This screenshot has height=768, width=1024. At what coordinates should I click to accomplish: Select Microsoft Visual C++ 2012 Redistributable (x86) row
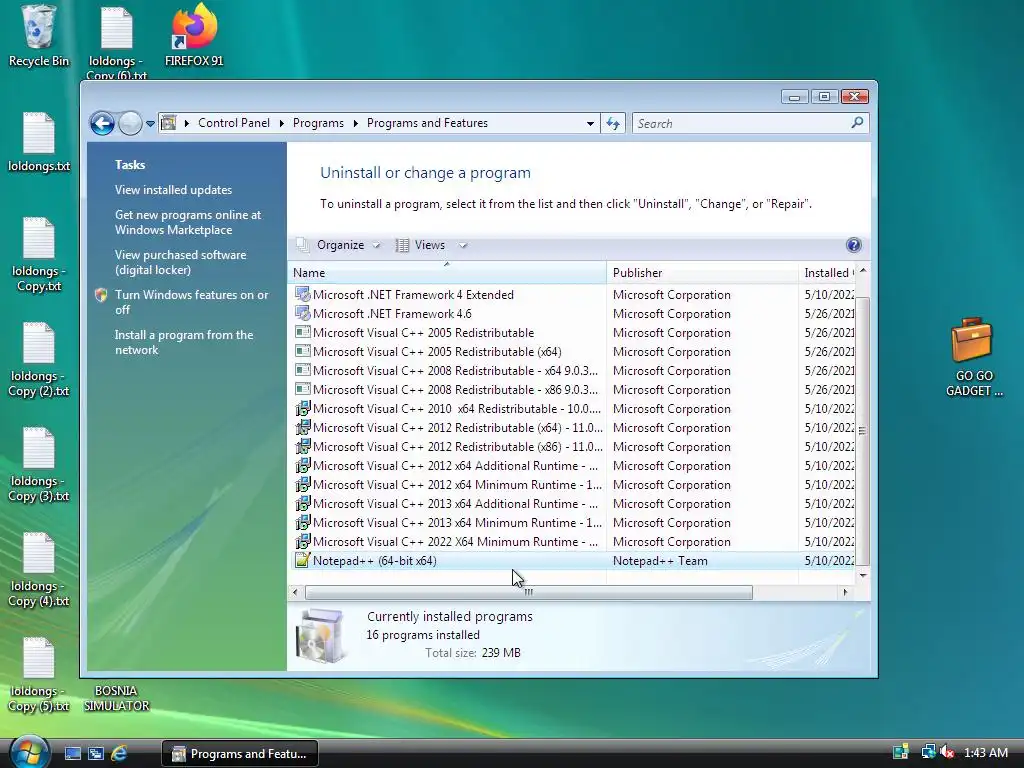click(x=571, y=447)
